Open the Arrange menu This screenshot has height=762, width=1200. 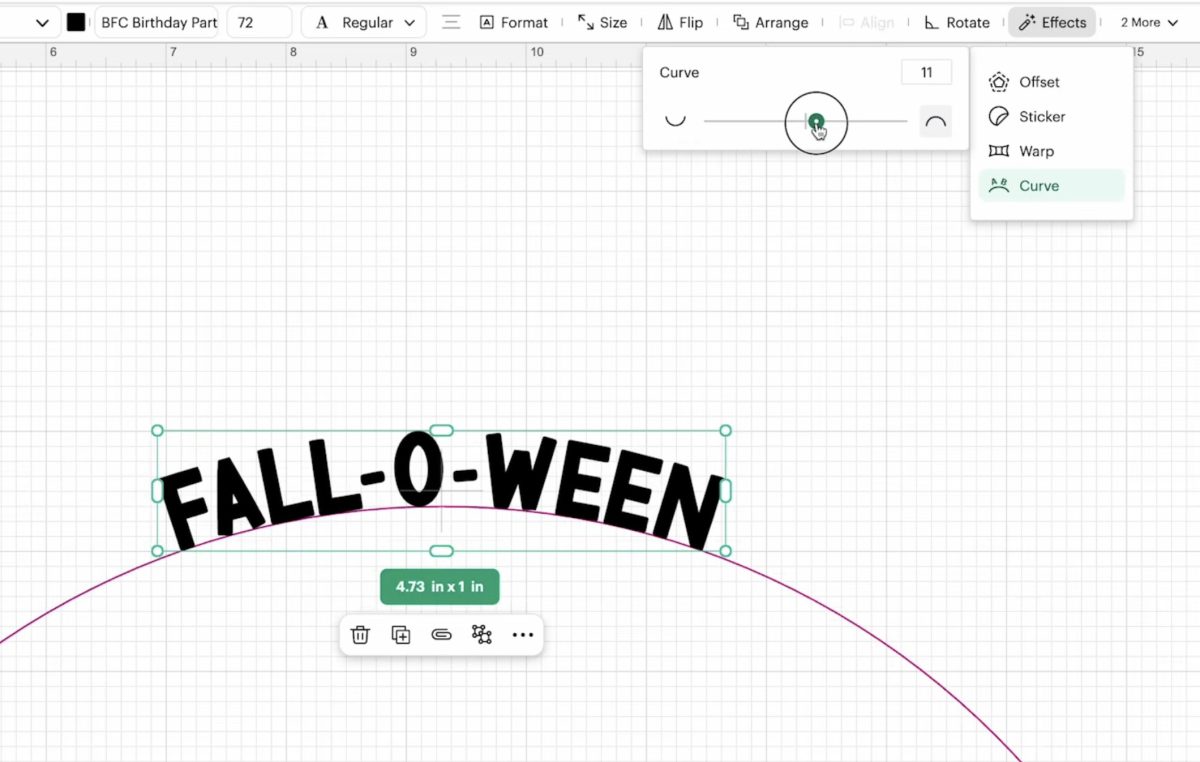coord(770,22)
